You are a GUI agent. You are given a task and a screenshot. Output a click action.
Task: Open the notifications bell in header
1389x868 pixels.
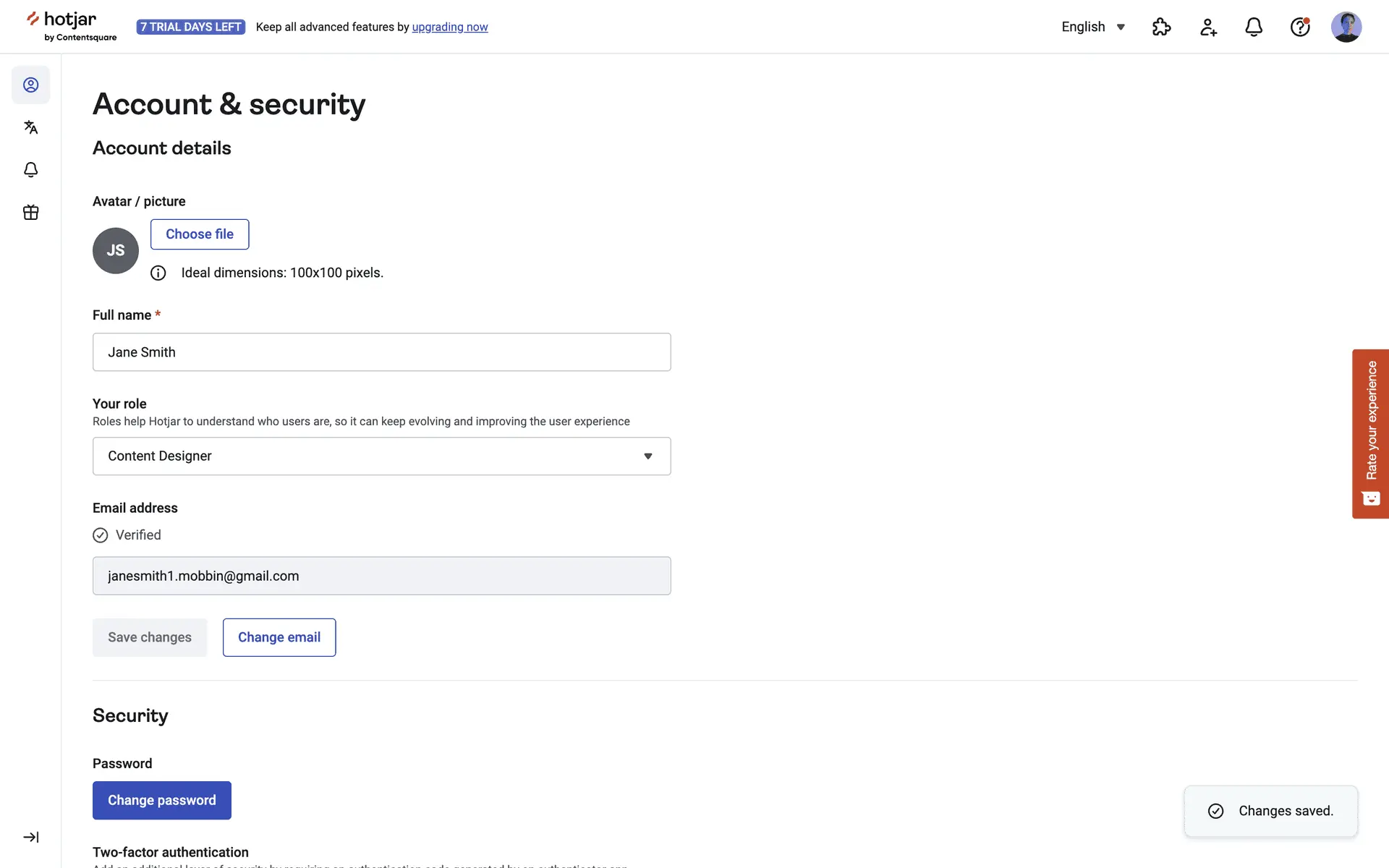[1254, 27]
